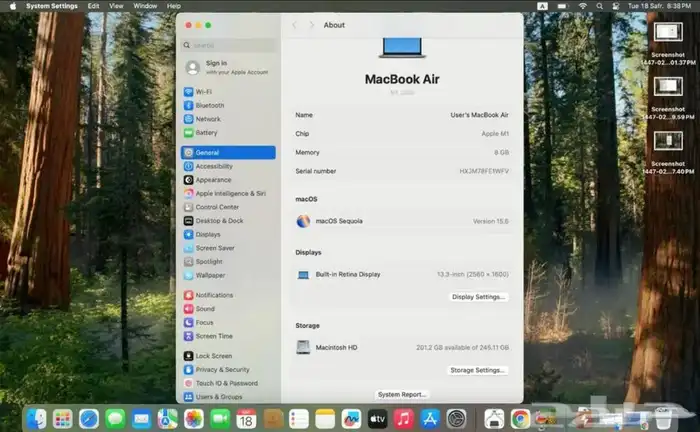Open Apple Intelligence & Siri settings

[228, 193]
